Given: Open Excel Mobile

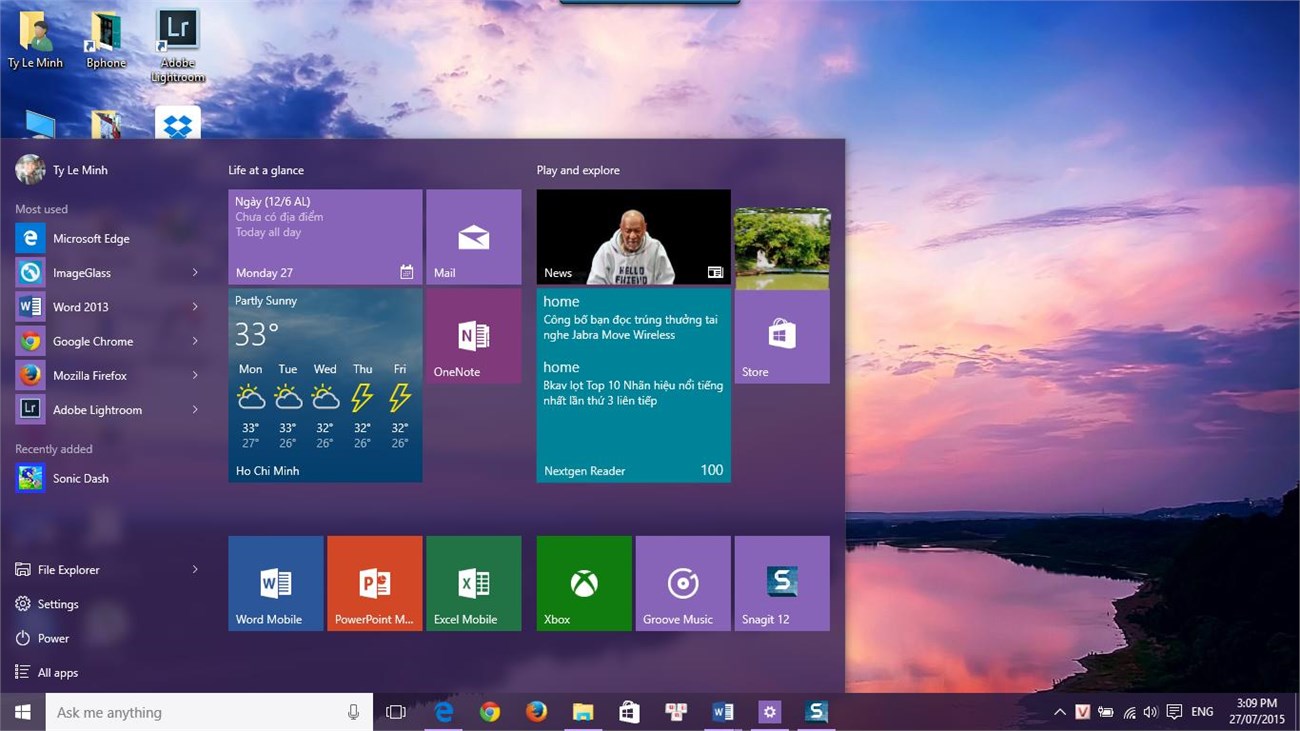Looking at the screenshot, I should coord(473,583).
